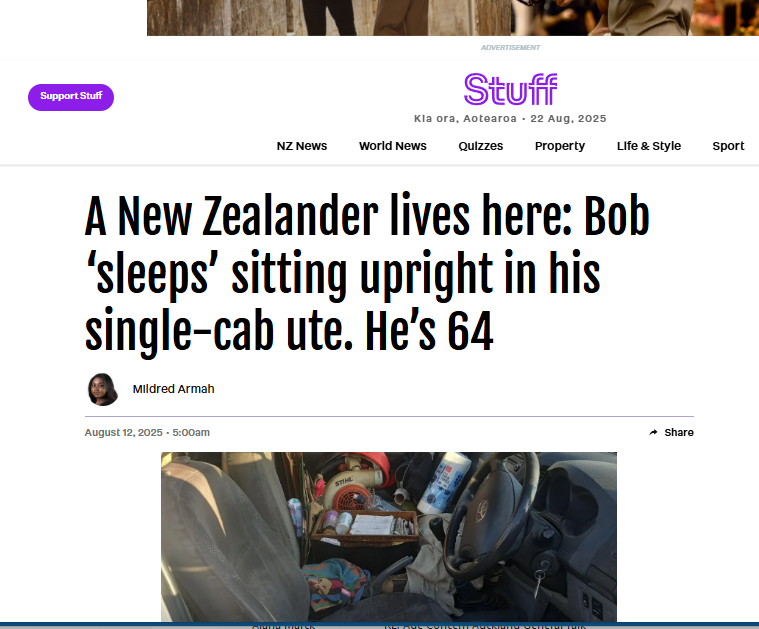Go to the Quizzes section
The image size is (759, 629).
click(x=481, y=146)
